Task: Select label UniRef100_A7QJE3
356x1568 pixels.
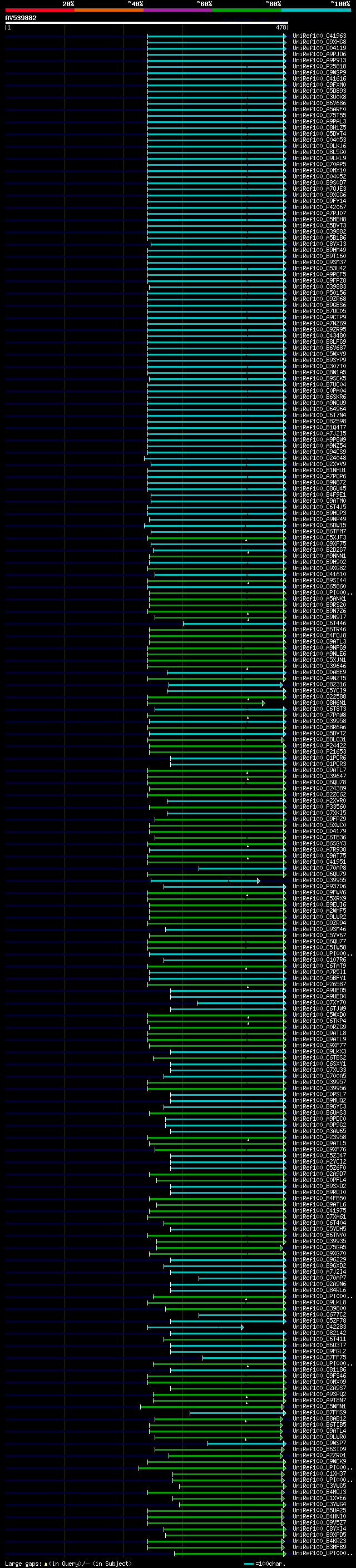Action: point(319,189)
